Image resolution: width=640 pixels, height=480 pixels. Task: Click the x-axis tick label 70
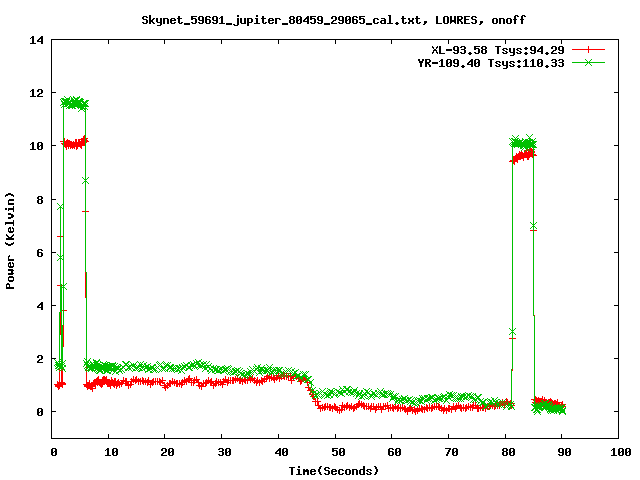(x=451, y=452)
